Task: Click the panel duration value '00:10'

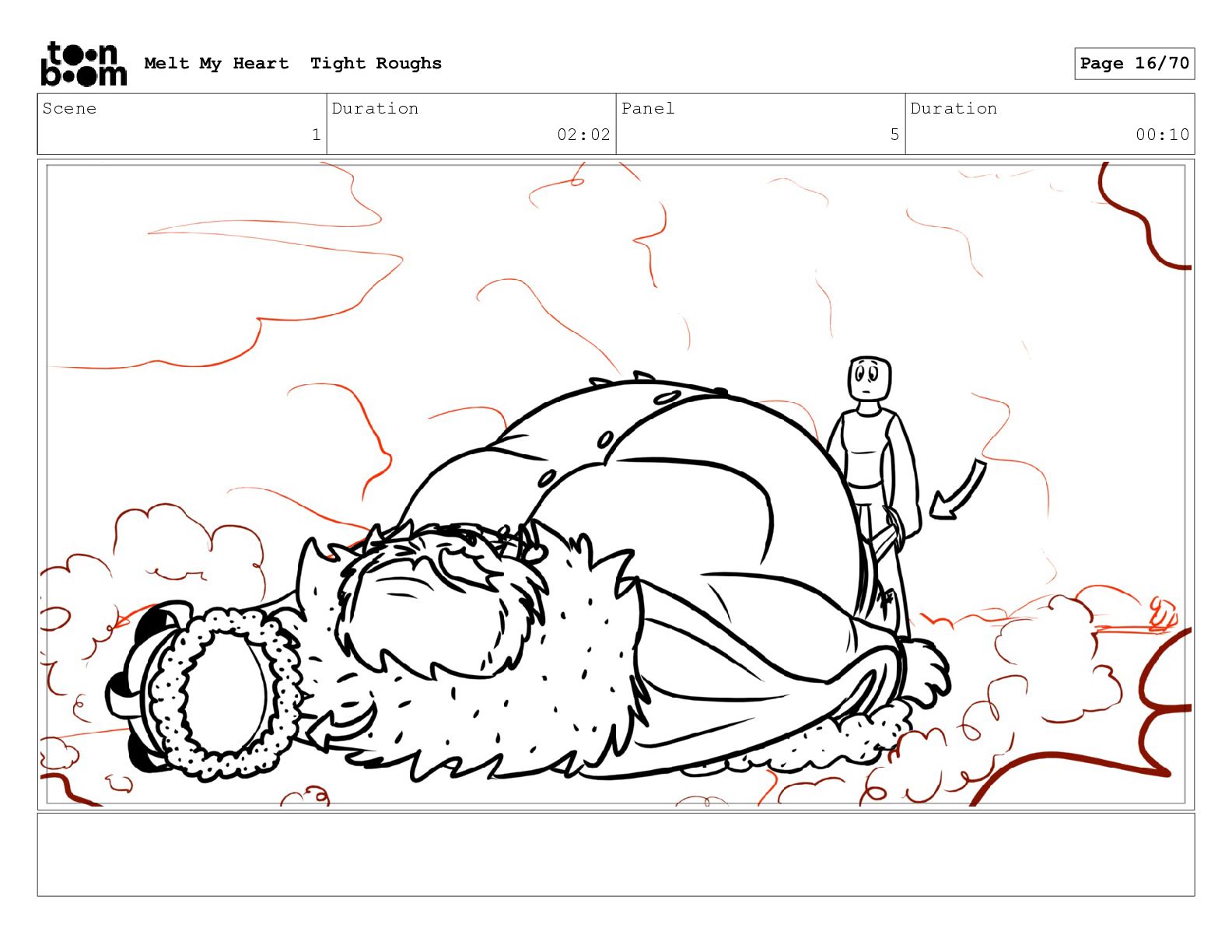Action: point(1162,135)
